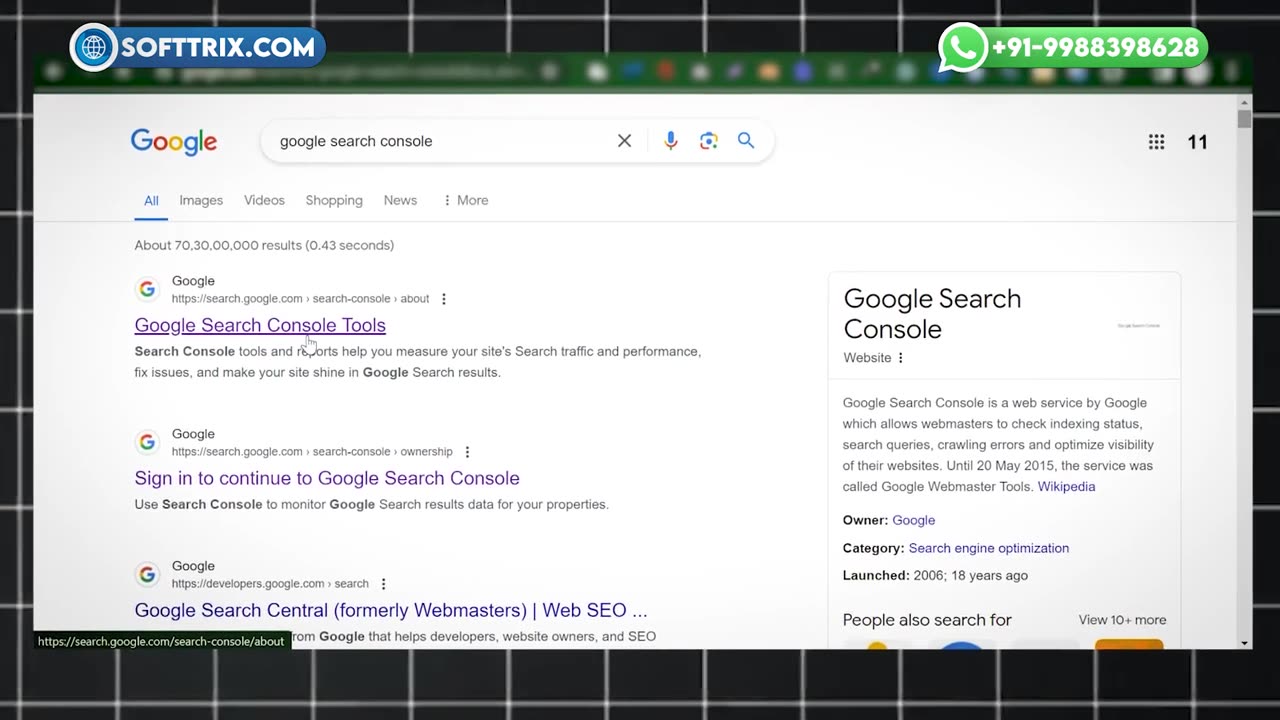The width and height of the screenshot is (1280, 720).
Task: Click the scrollbar up arrow
Action: tap(1244, 102)
